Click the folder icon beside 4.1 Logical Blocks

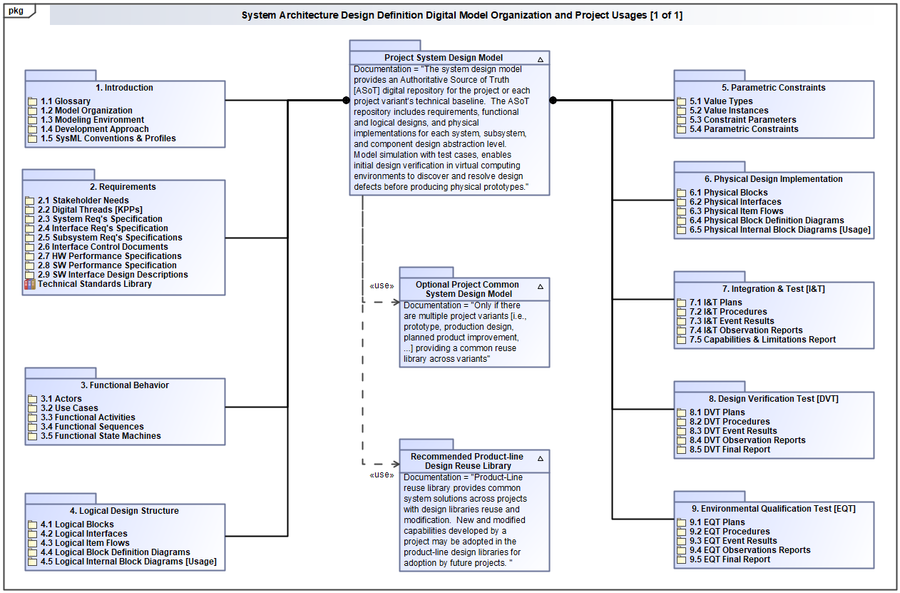click(32, 525)
